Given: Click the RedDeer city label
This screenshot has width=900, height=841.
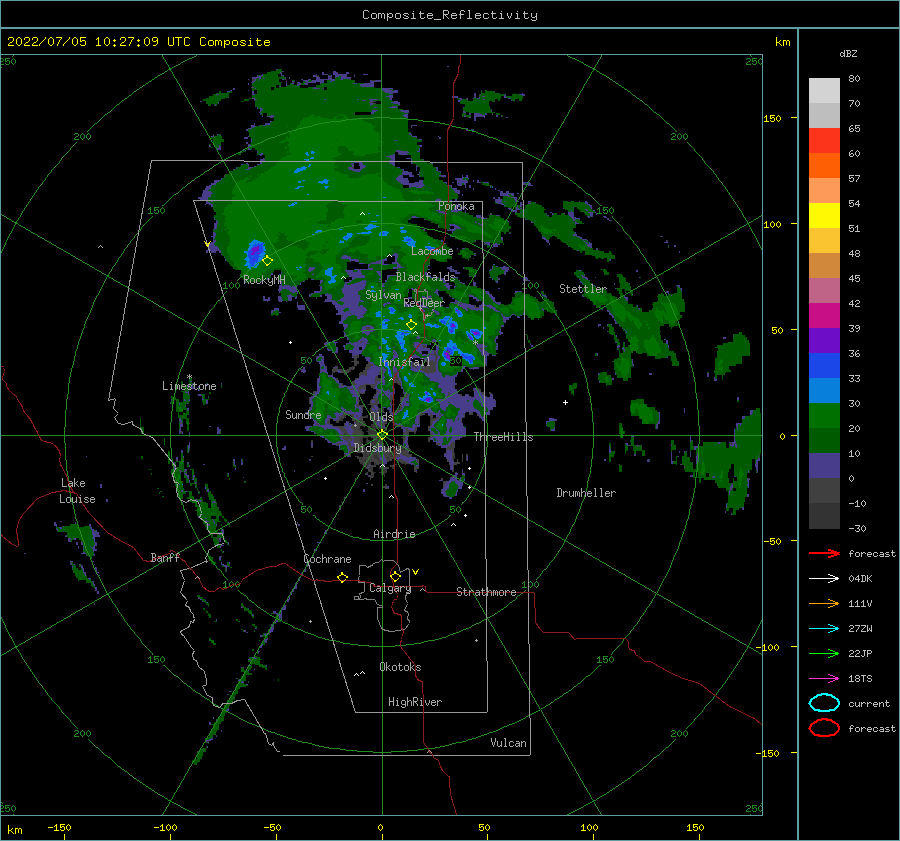Looking at the screenshot, I should (x=424, y=303).
